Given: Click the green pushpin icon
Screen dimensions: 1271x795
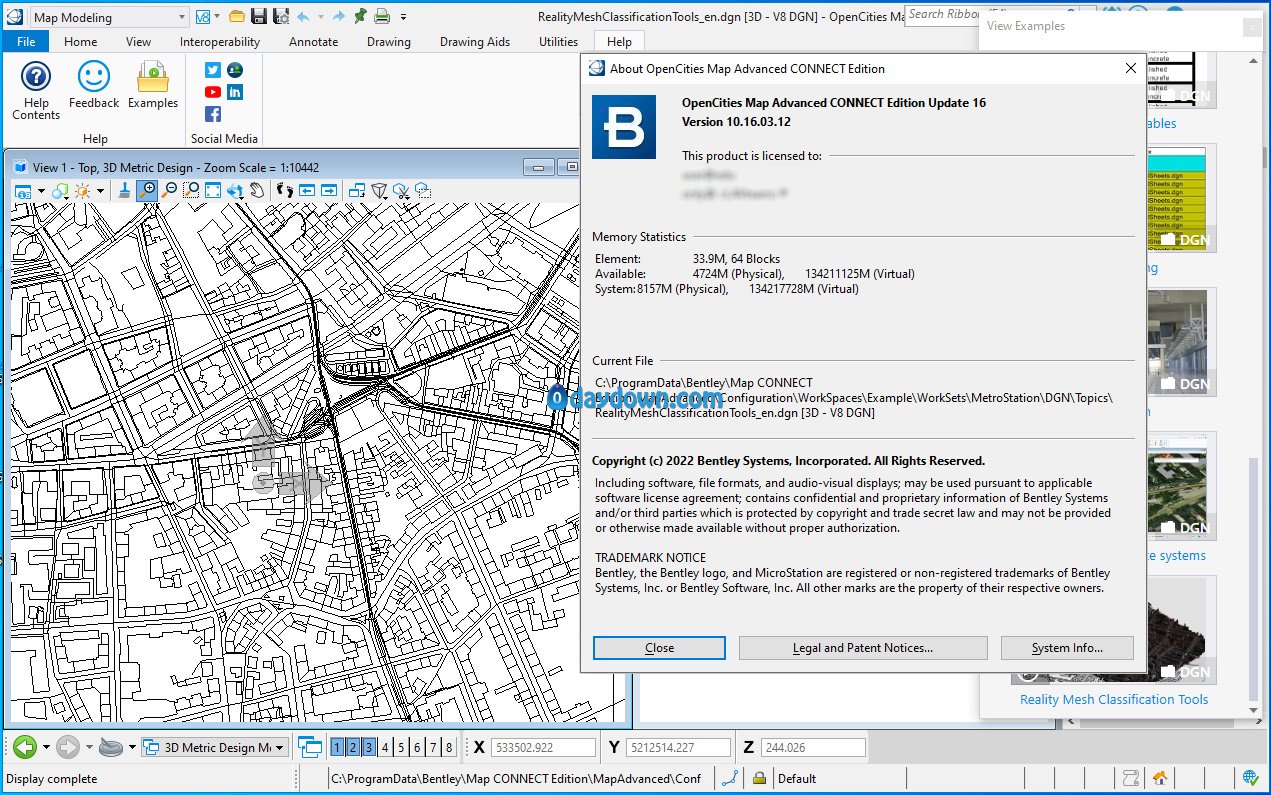Looking at the screenshot, I should (360, 16).
